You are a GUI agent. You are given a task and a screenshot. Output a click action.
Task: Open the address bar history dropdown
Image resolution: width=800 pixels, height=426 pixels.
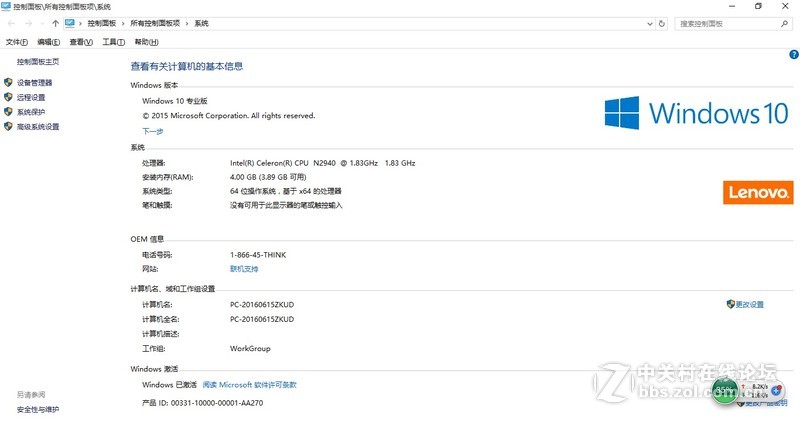coord(649,23)
